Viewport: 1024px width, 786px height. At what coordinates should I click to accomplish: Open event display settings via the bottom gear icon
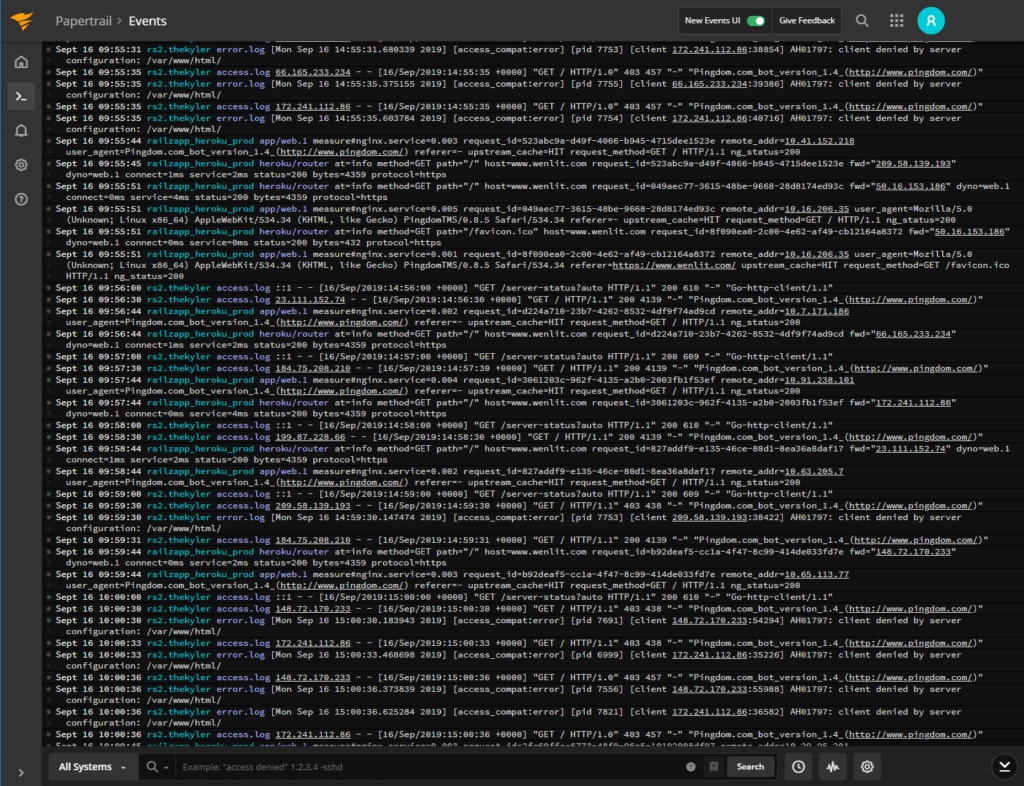[866, 766]
